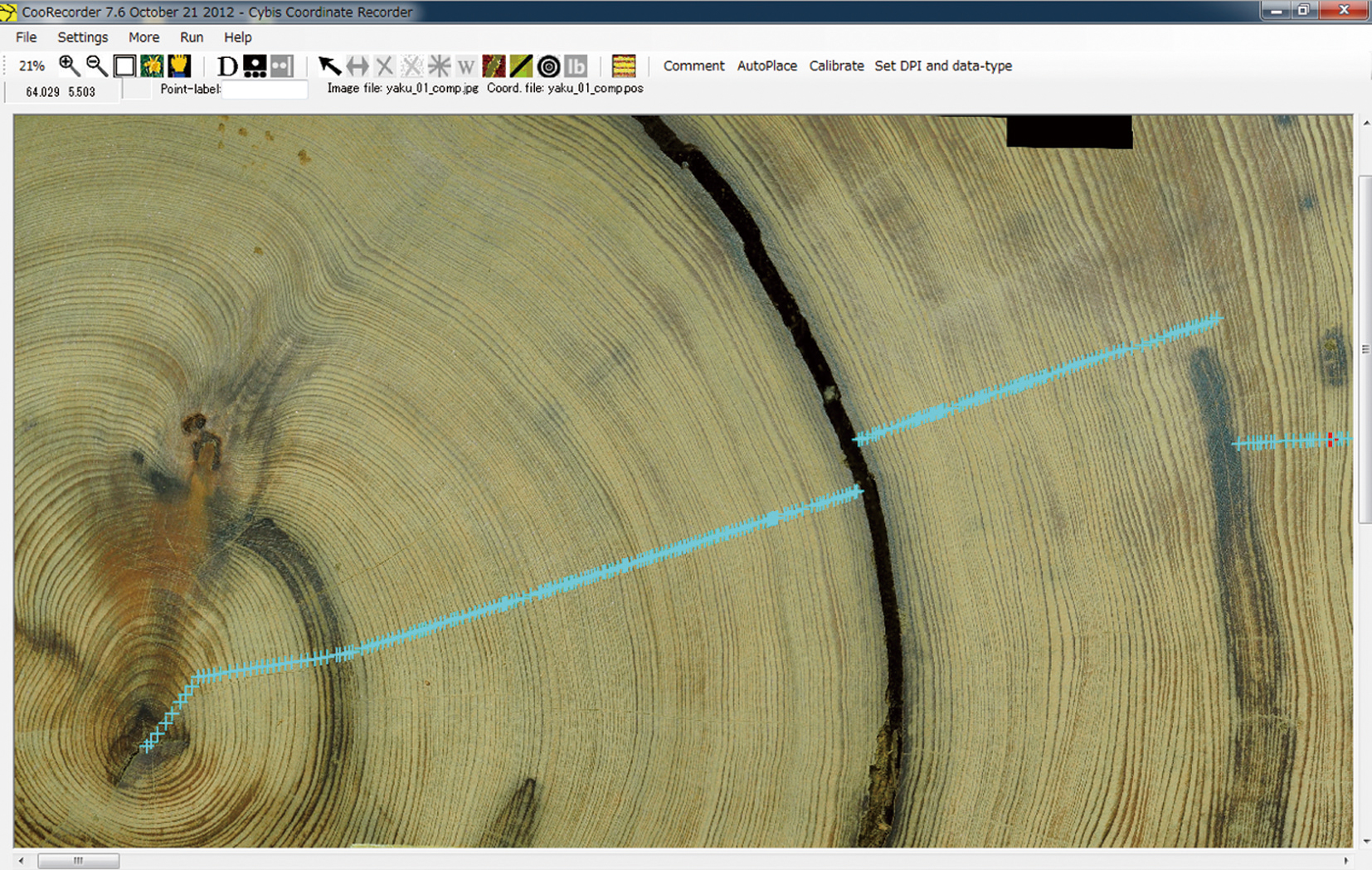The width and height of the screenshot is (1372, 870).
Task: Click the double-headed horizontal arrow icon
Action: [358, 66]
